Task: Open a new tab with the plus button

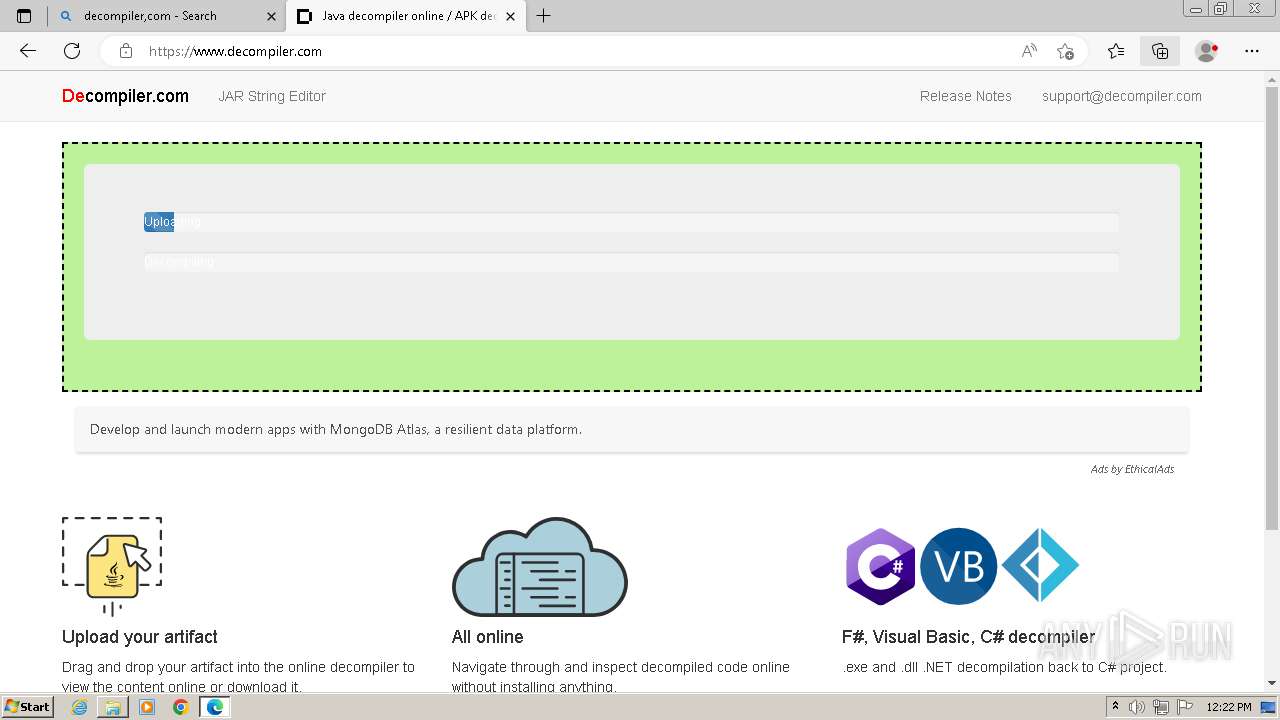Action: click(x=543, y=16)
